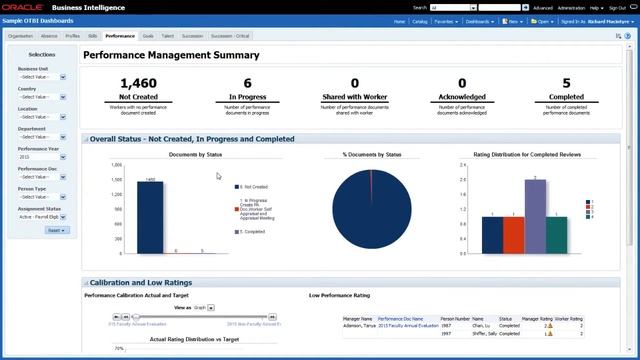Image resolution: width=640 pixels, height=360 pixels.
Task: Click the pie chart in % Documents by Status
Action: (372, 209)
